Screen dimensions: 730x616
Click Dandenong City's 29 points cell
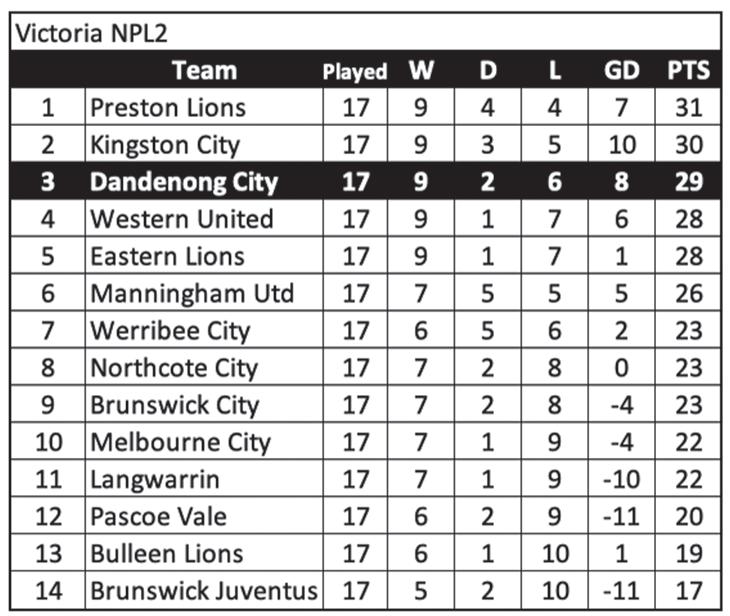689,181
